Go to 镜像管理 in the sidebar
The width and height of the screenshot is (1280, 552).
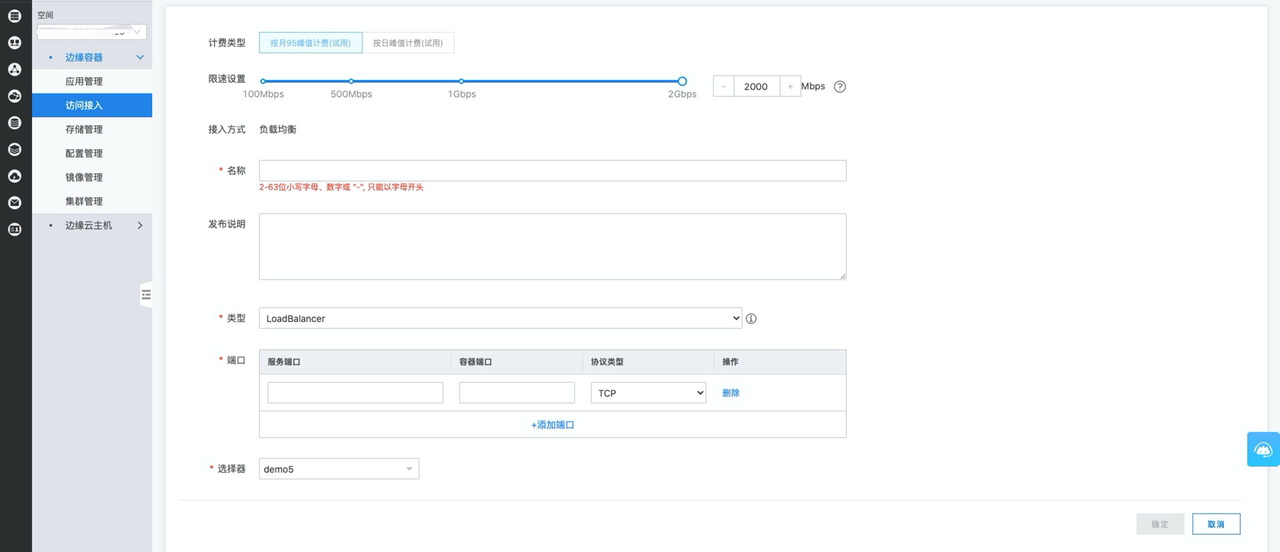click(84, 178)
